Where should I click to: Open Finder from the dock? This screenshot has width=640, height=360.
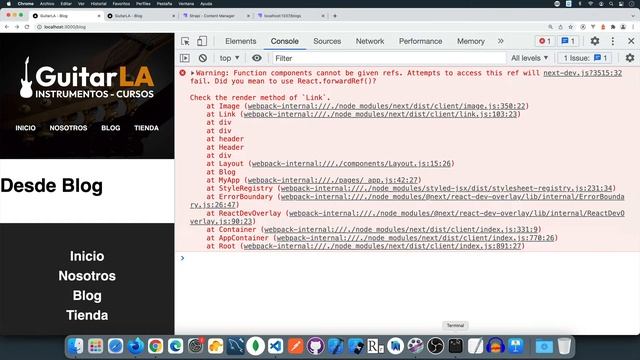[x=76, y=346]
